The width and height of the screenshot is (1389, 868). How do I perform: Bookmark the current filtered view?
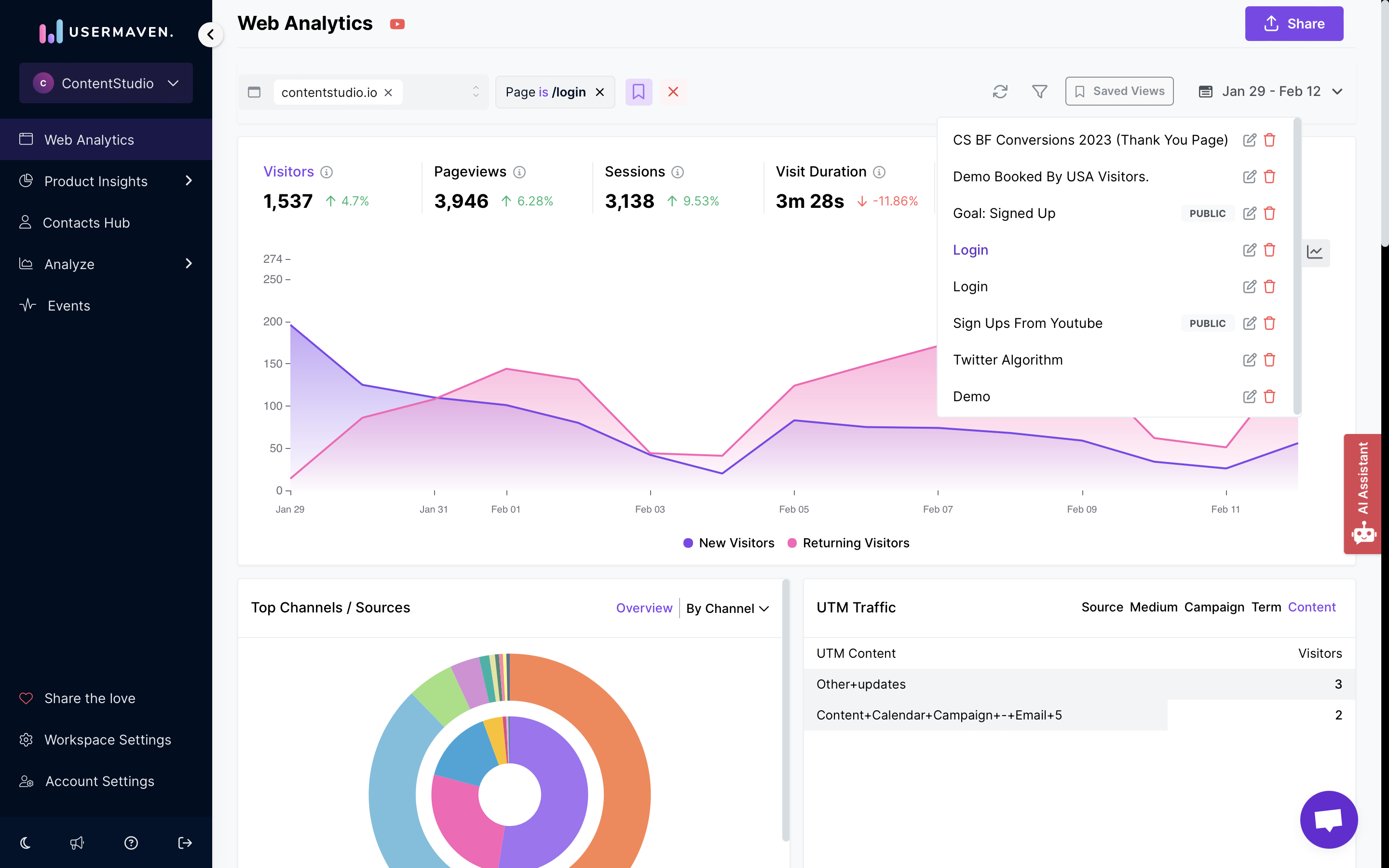point(639,92)
